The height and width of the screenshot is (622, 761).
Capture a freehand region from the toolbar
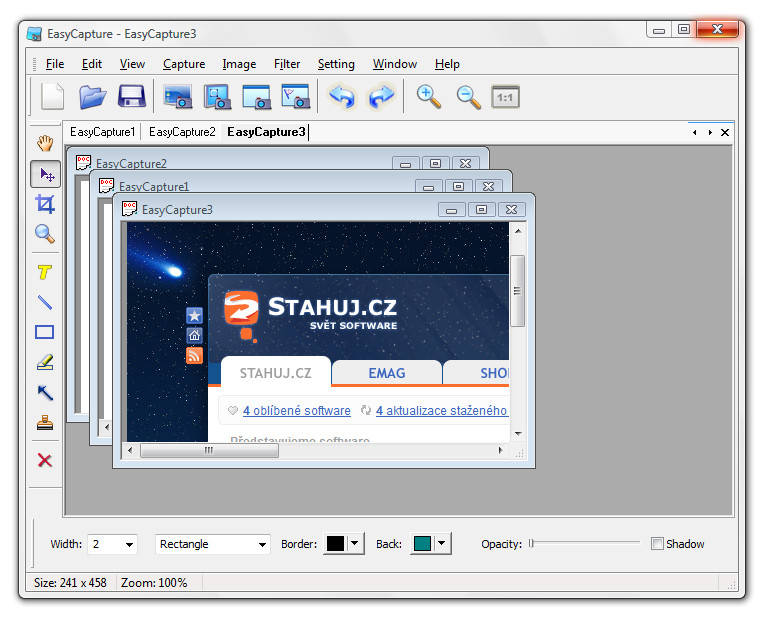pyautogui.click(x=296, y=96)
